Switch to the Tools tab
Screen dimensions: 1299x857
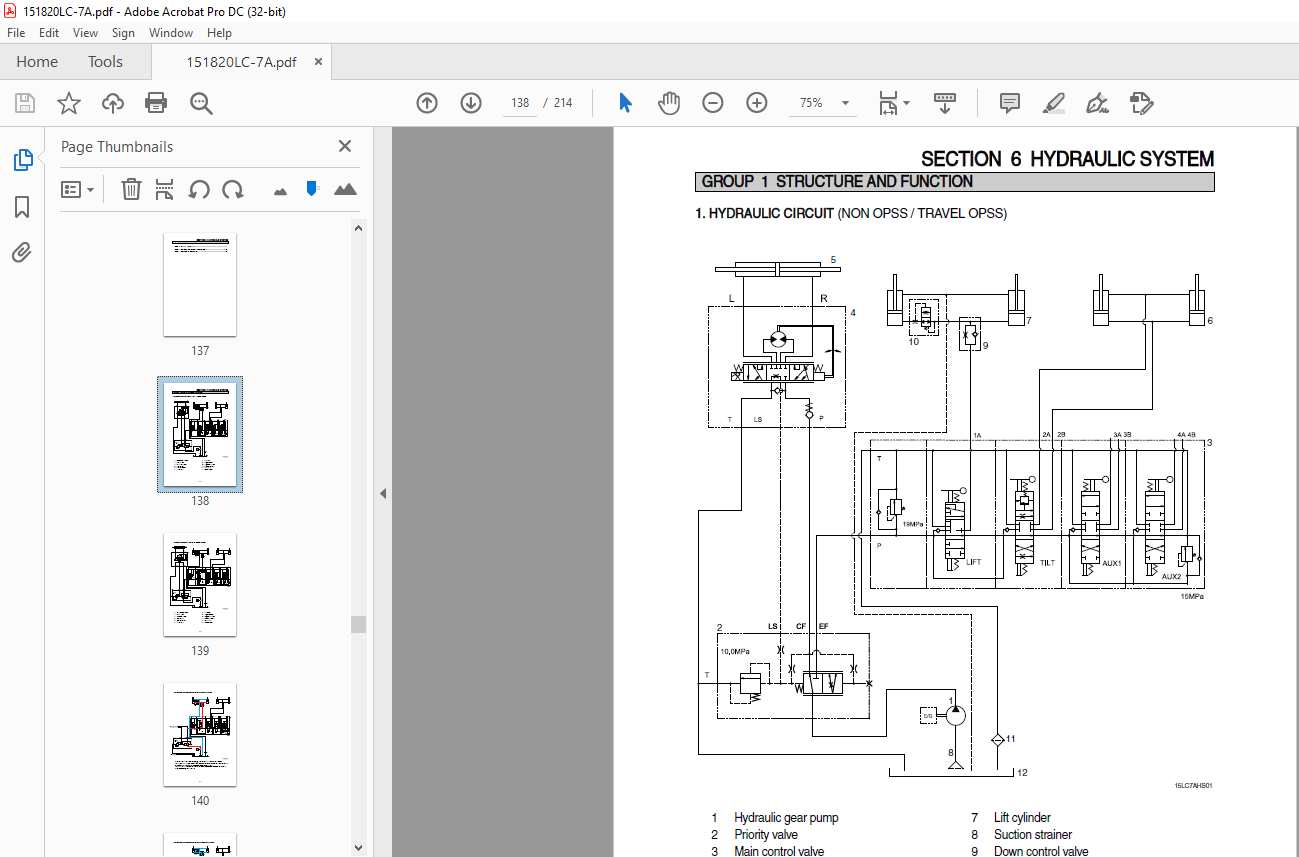pos(105,62)
